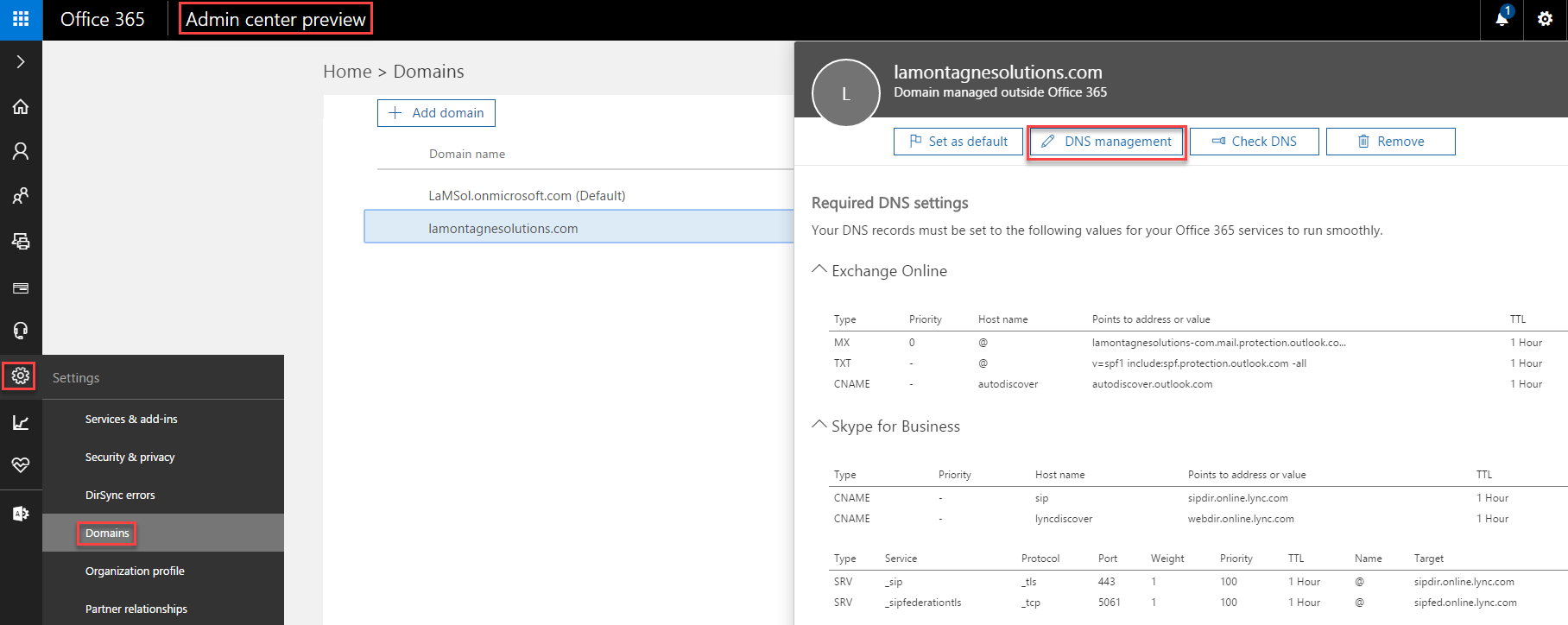
Task: Select the v=spf1 TXT record value
Action: coord(1198,363)
